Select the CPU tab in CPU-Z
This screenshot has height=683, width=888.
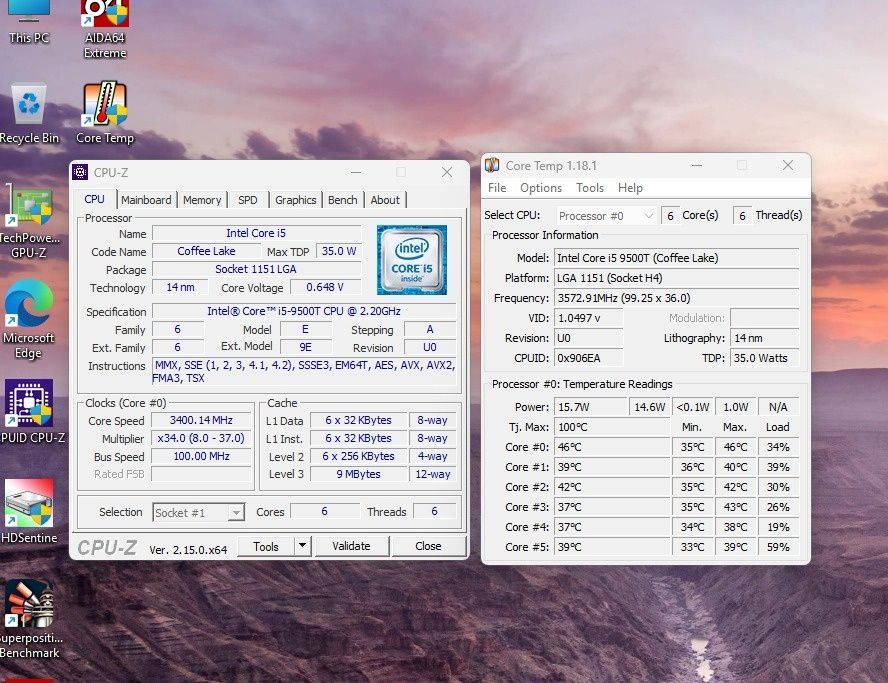94,199
